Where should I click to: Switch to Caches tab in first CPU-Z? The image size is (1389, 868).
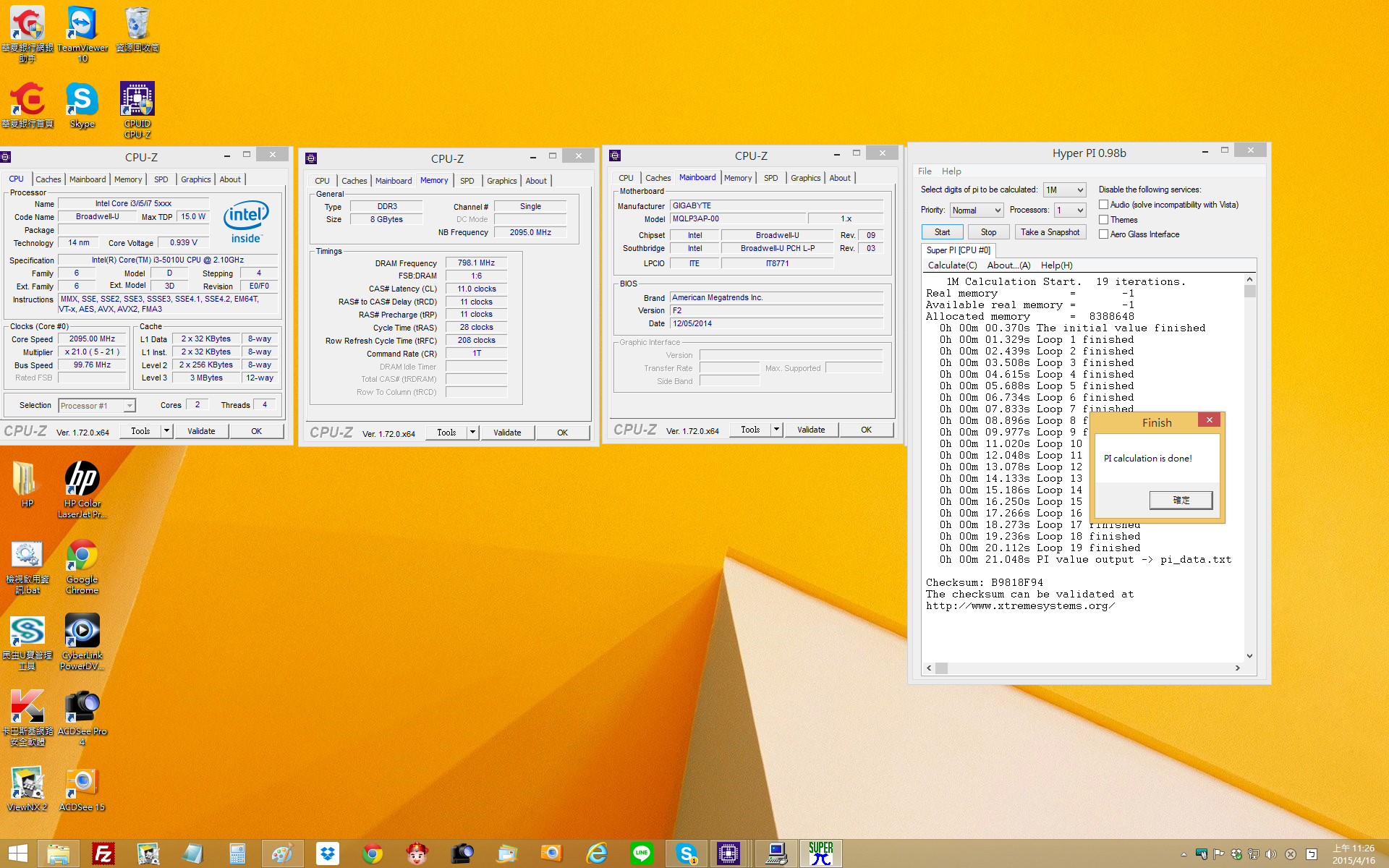click(48, 179)
